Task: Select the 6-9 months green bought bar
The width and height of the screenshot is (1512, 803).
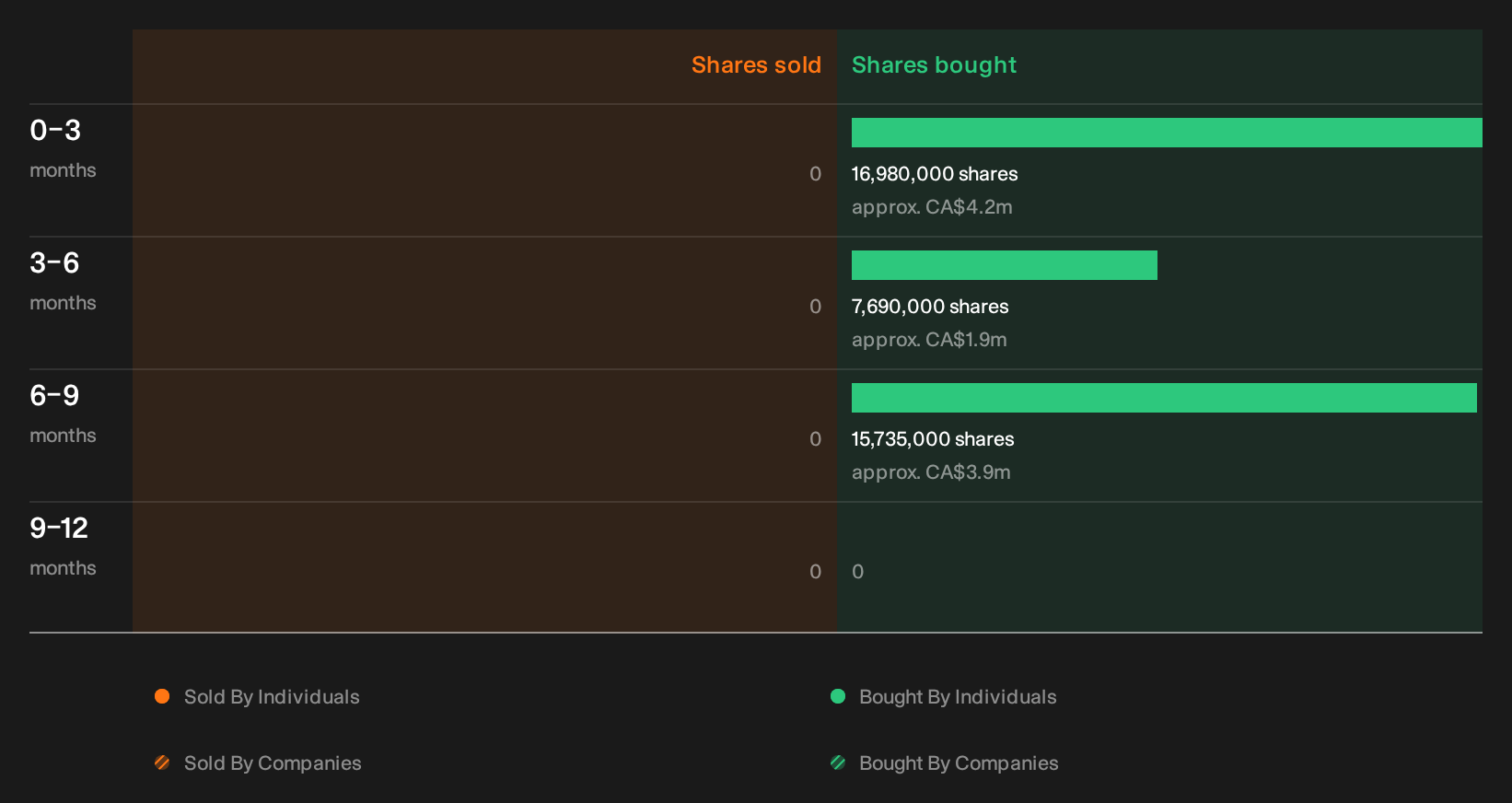Action: coord(1164,398)
